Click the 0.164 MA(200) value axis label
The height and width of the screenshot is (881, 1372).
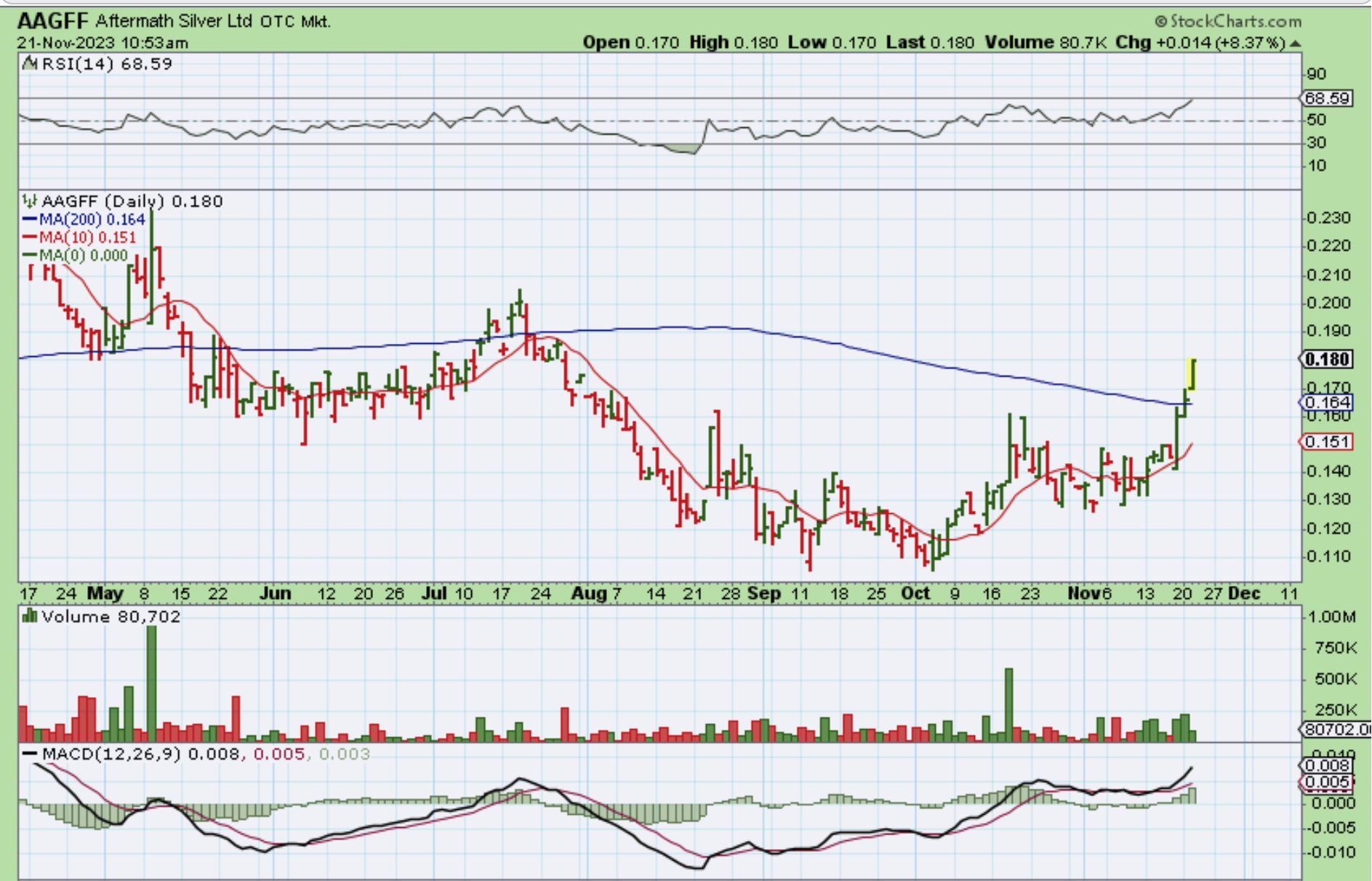pos(1326,402)
